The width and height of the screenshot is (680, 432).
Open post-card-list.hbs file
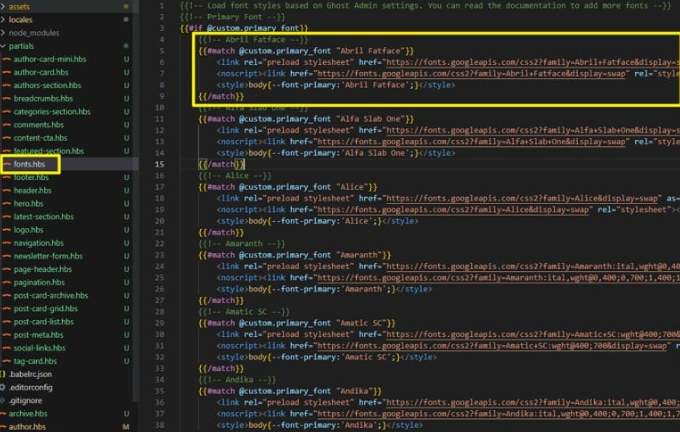coord(43,321)
